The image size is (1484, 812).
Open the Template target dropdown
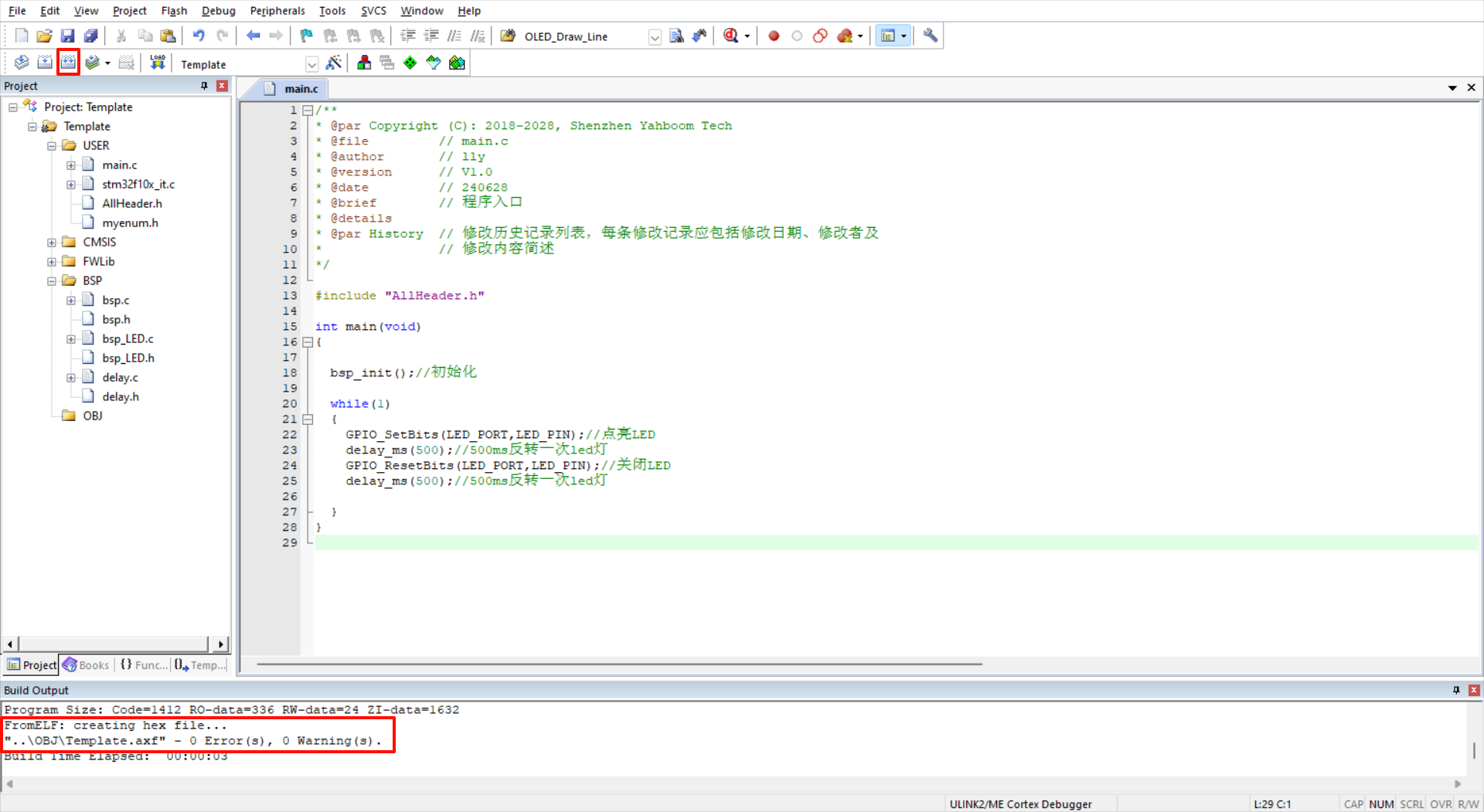click(x=311, y=64)
